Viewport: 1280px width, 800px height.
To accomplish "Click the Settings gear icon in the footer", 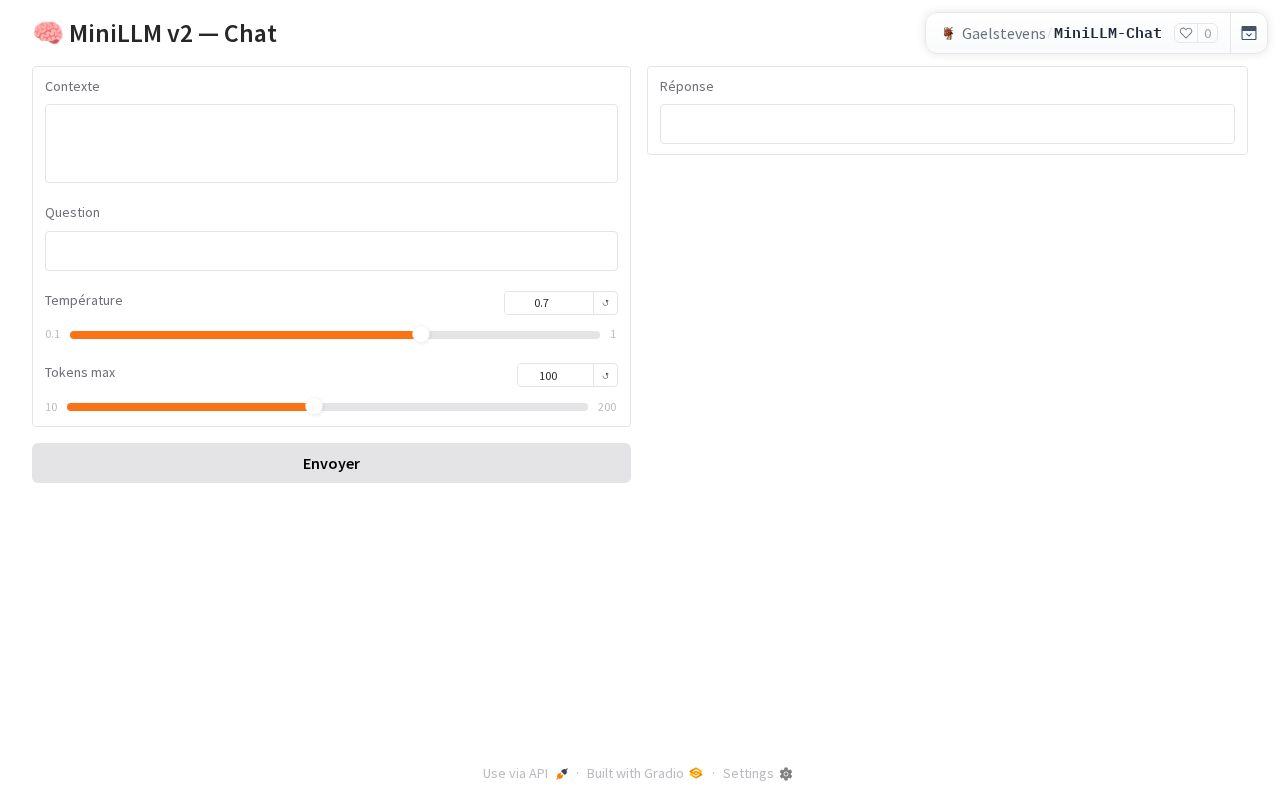I will pos(786,774).
